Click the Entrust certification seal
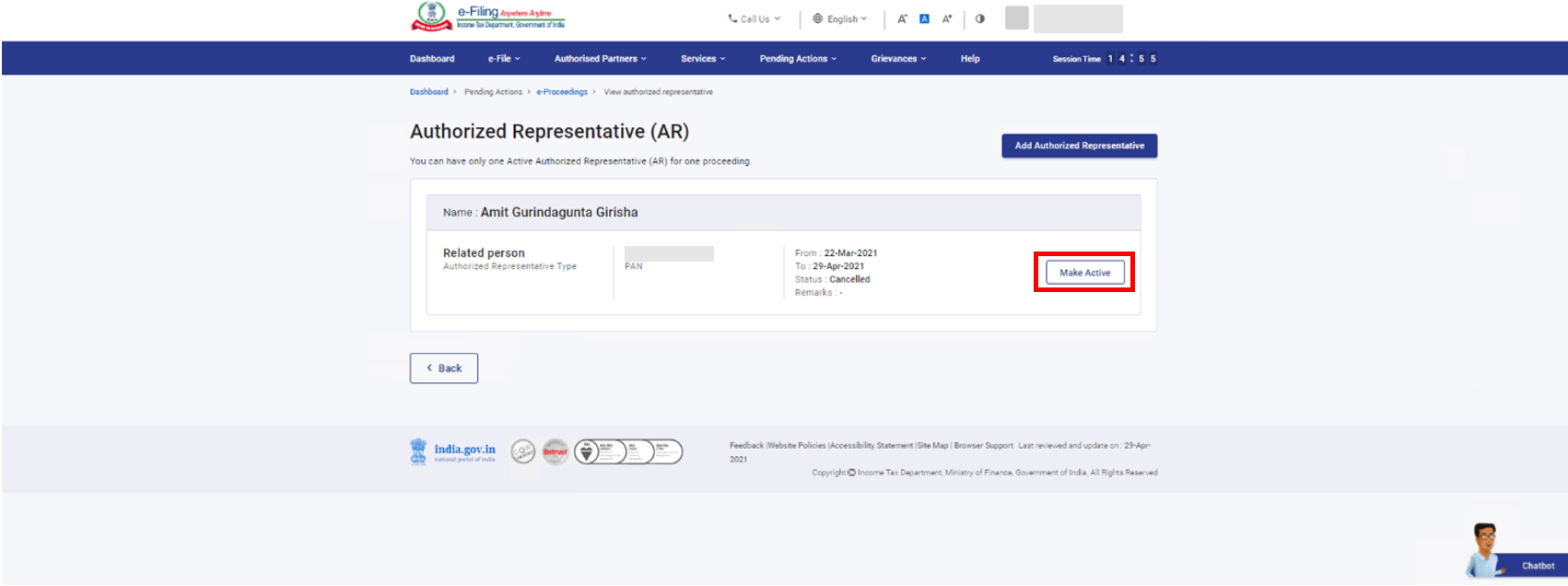1568x586 pixels. pos(556,451)
